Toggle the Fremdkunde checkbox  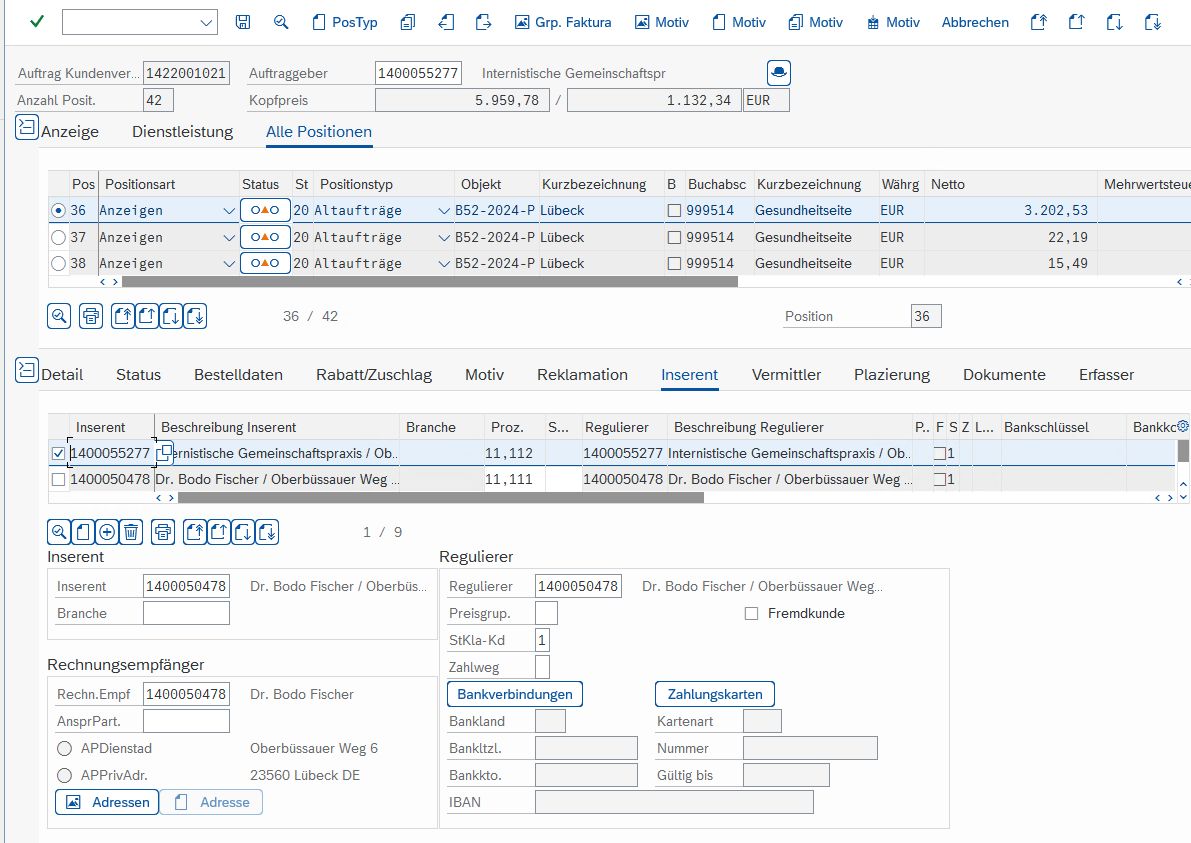(x=751, y=614)
